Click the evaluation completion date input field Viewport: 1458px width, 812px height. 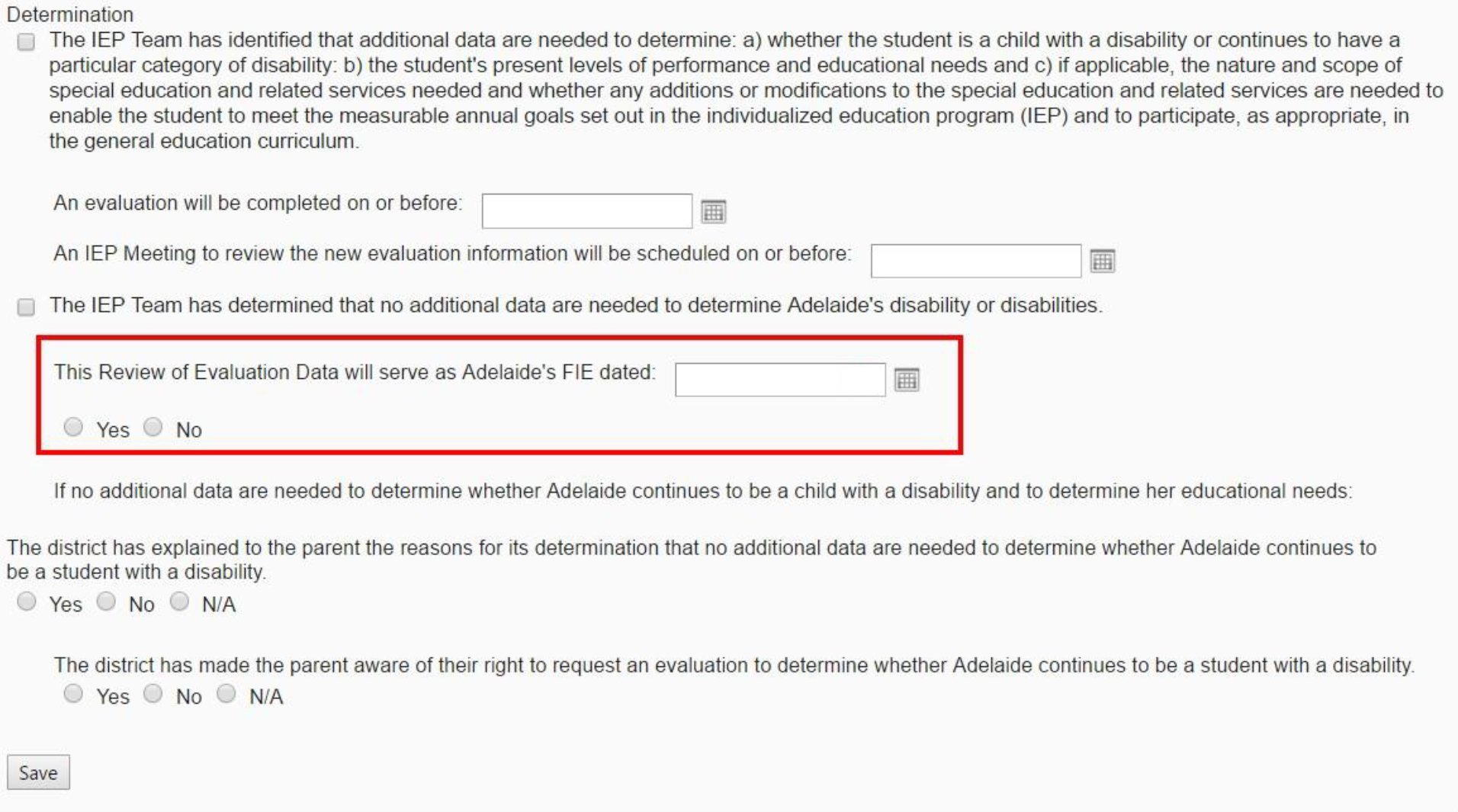pos(587,212)
